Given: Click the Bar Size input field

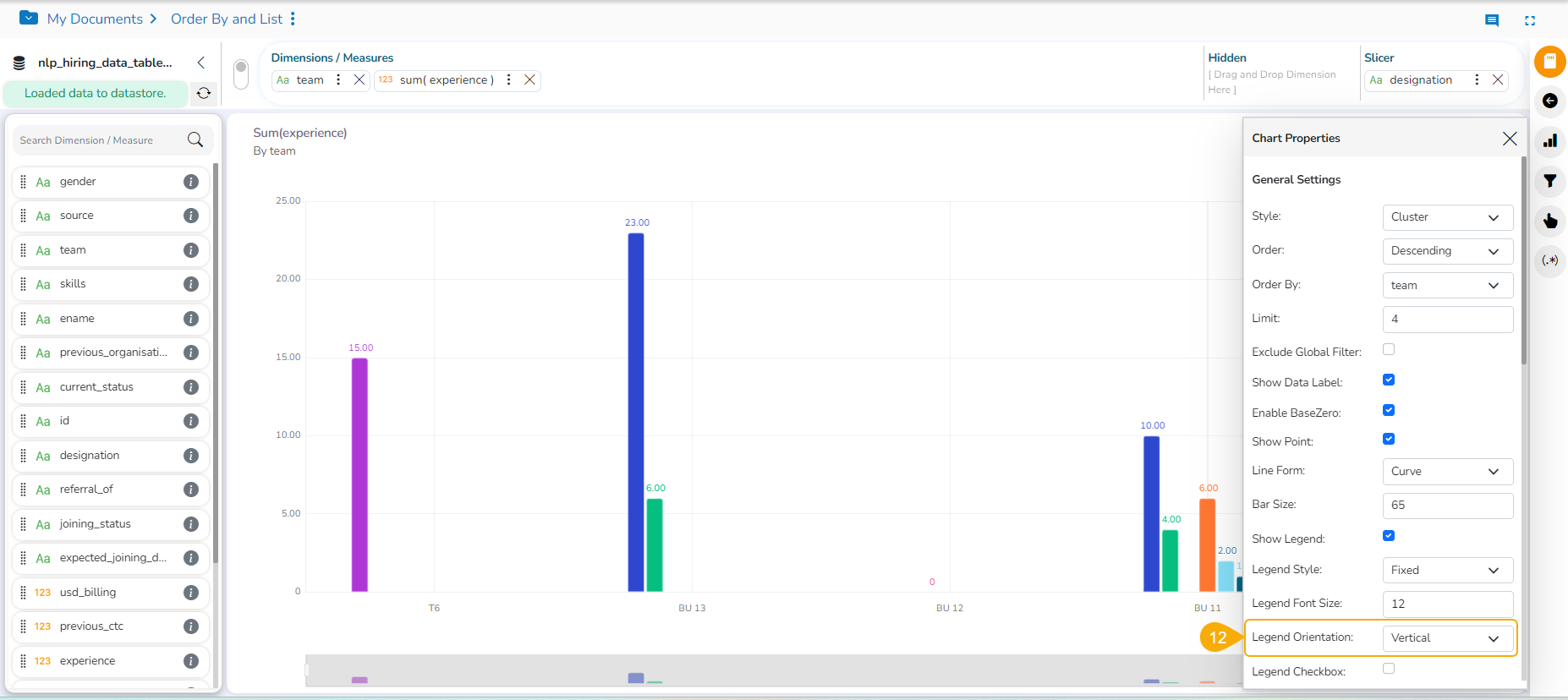Looking at the screenshot, I should pos(1448,506).
